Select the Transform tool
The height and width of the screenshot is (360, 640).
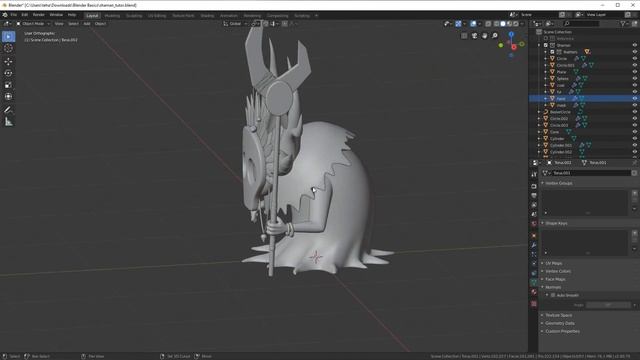8,96
